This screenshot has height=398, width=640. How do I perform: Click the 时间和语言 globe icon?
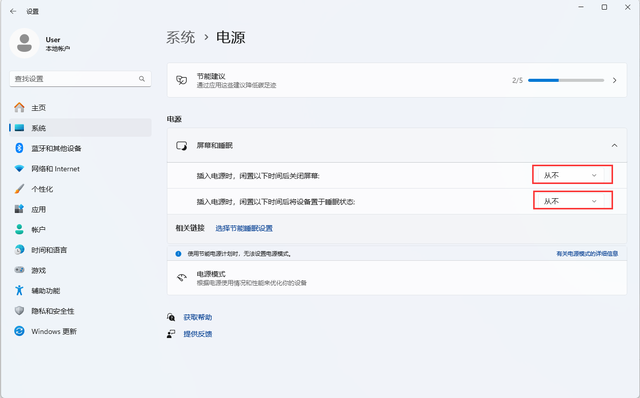coord(19,250)
